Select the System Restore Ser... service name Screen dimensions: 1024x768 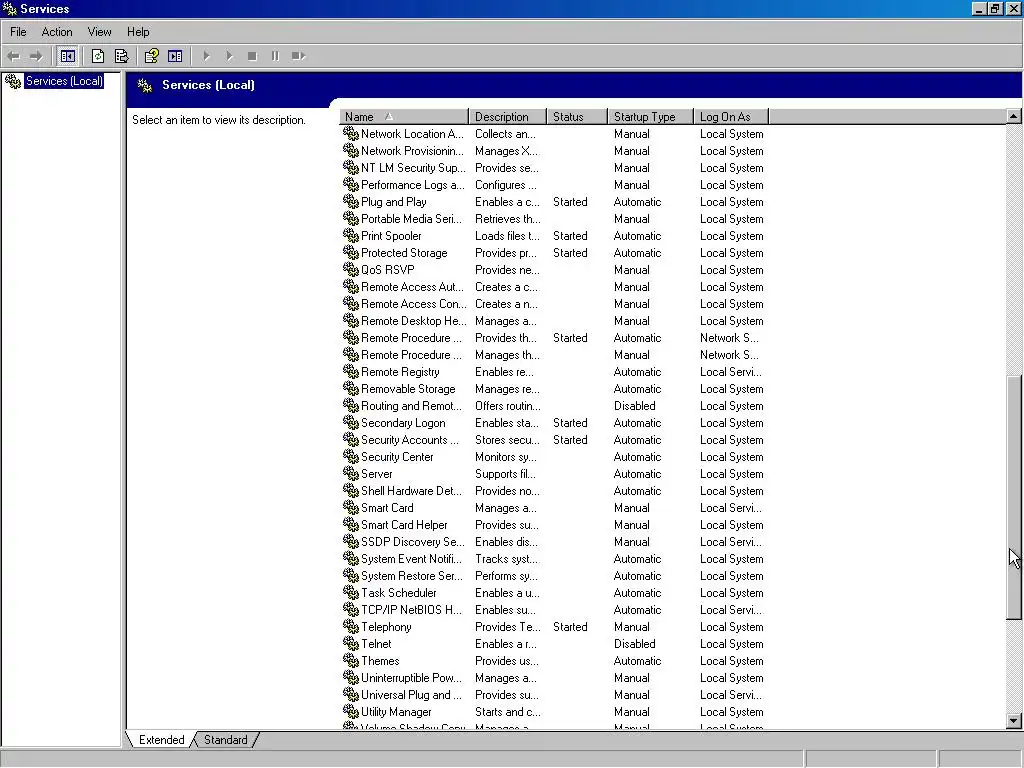(412, 575)
